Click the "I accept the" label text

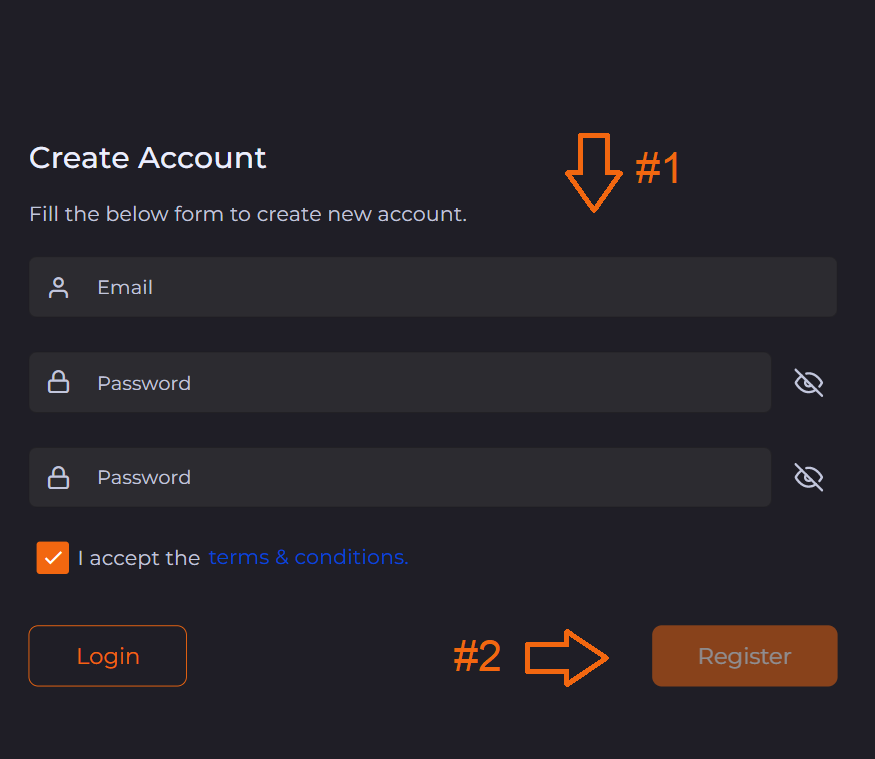pyautogui.click(x=139, y=558)
